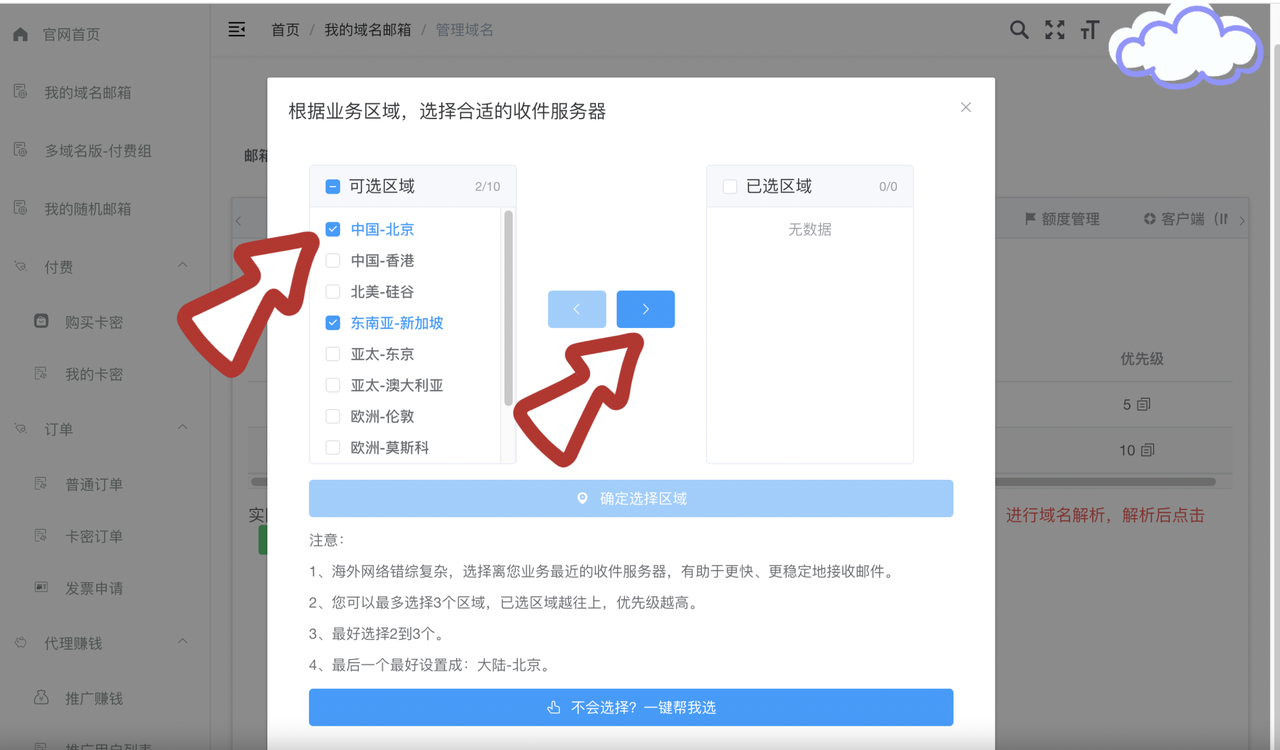
Task: Copy the priority value 10
Action: point(1147,451)
